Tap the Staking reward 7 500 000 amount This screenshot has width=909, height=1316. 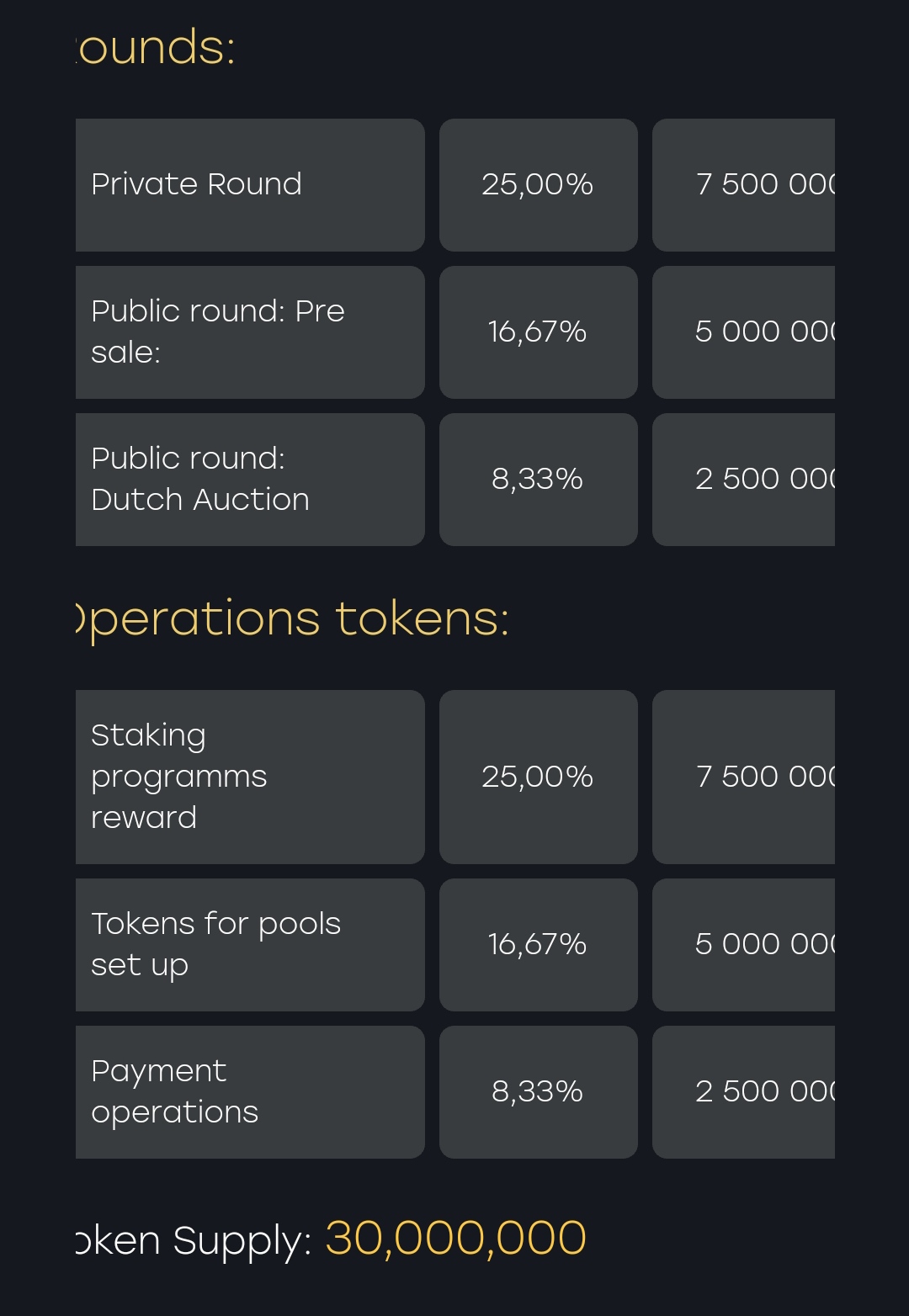tap(744, 777)
